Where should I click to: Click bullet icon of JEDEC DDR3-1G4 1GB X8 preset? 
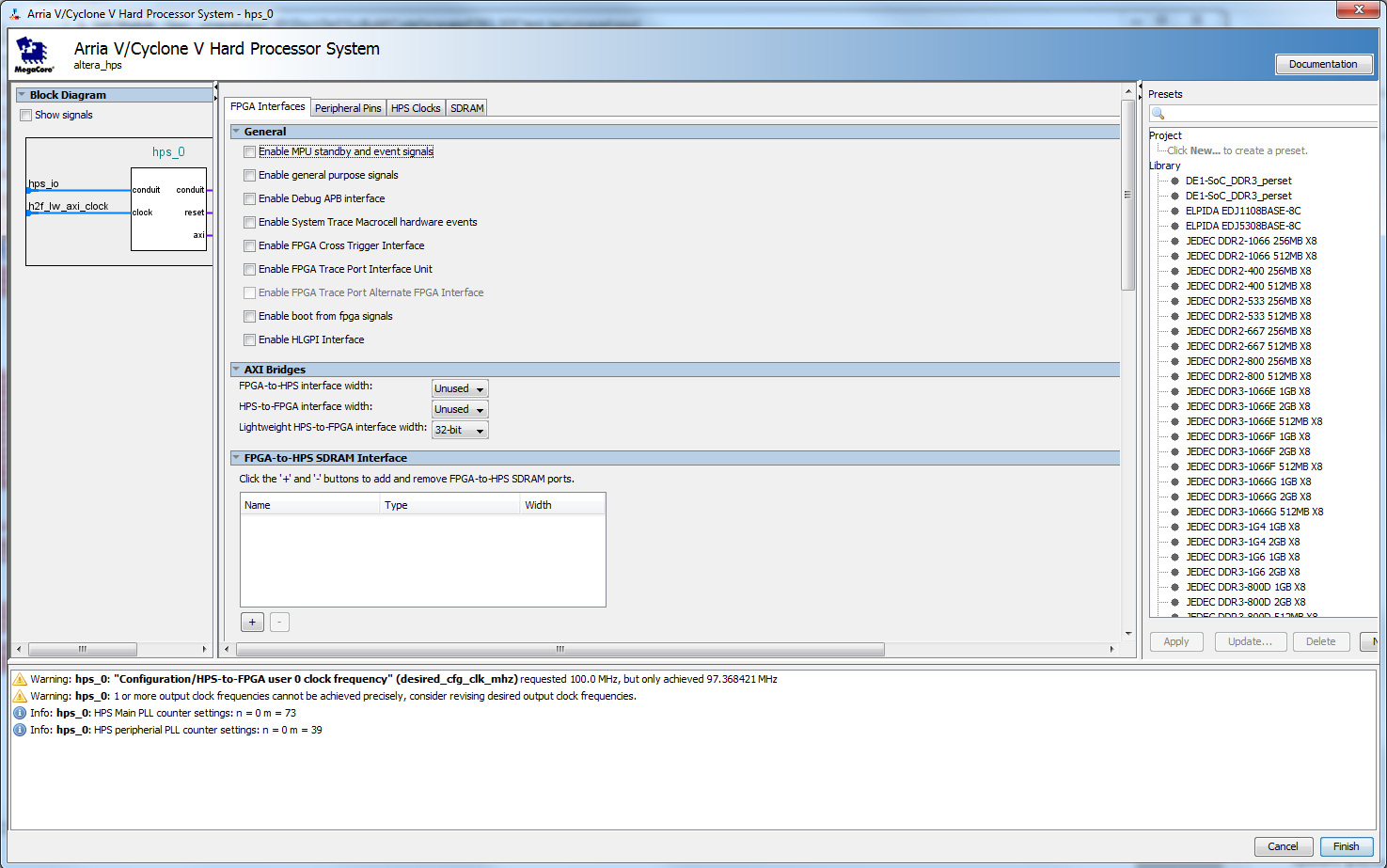click(1174, 527)
